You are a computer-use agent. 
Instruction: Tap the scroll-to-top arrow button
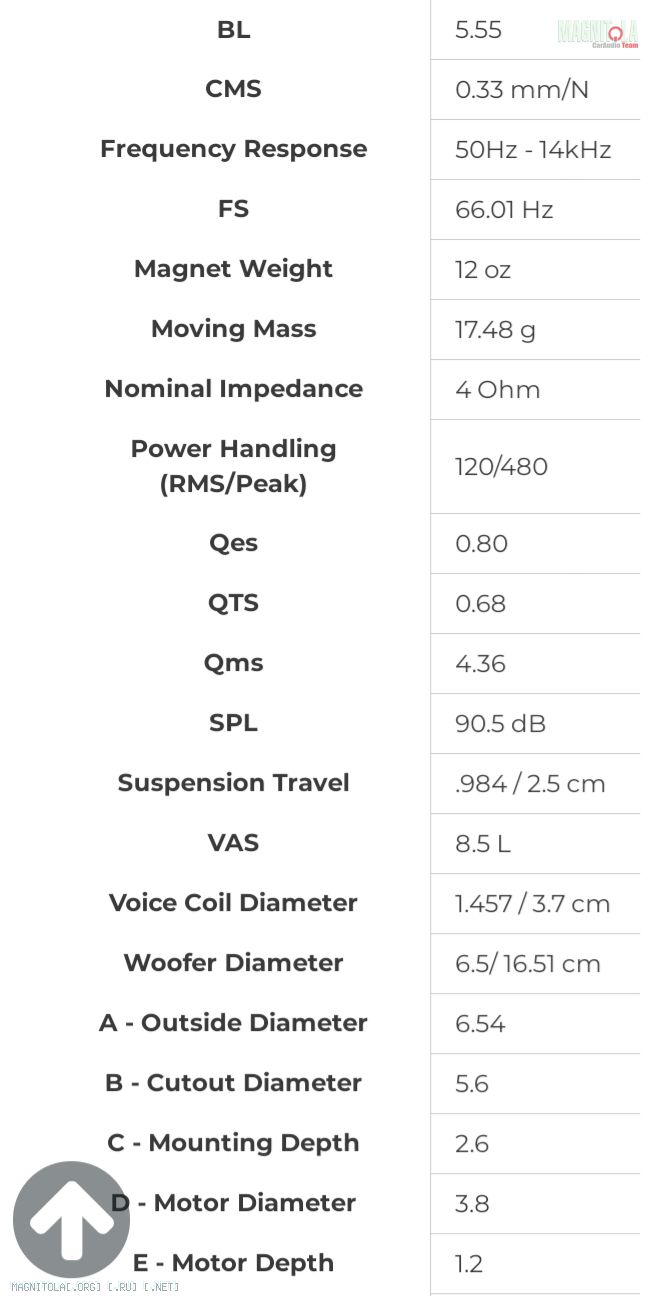click(x=71, y=1219)
